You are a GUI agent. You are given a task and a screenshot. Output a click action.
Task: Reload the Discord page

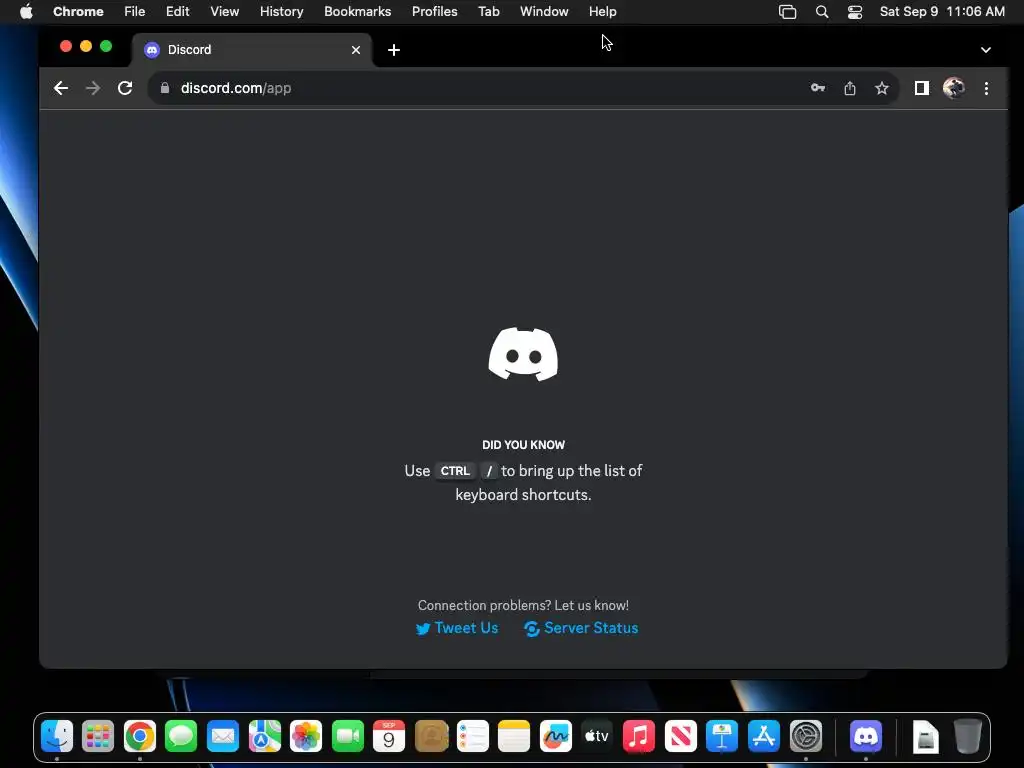pos(125,88)
